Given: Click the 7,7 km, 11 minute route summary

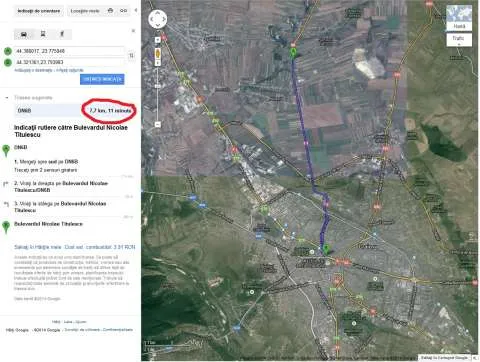Looking at the screenshot, I should tap(110, 110).
